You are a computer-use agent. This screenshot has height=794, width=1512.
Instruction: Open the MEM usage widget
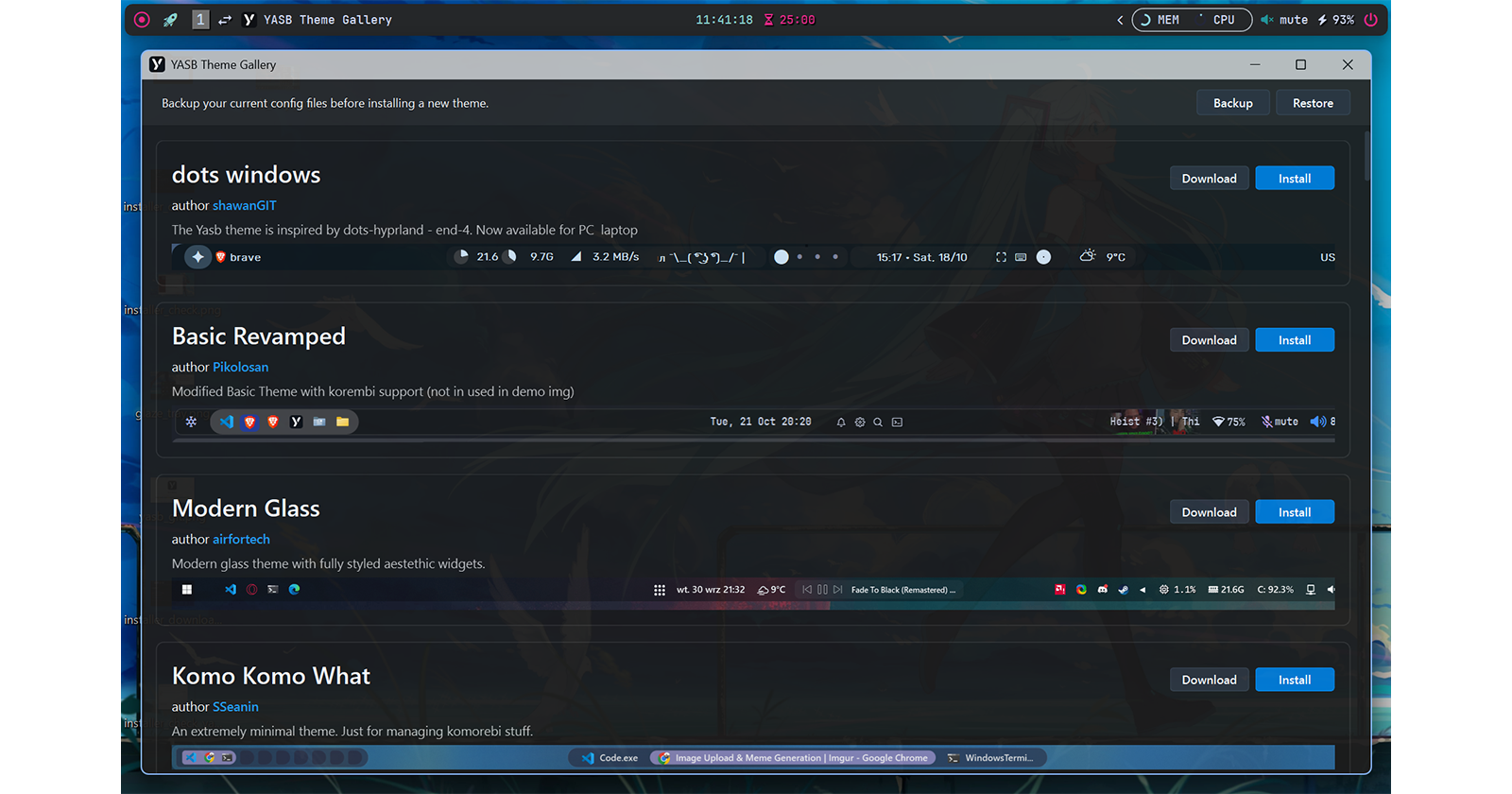[1160, 20]
